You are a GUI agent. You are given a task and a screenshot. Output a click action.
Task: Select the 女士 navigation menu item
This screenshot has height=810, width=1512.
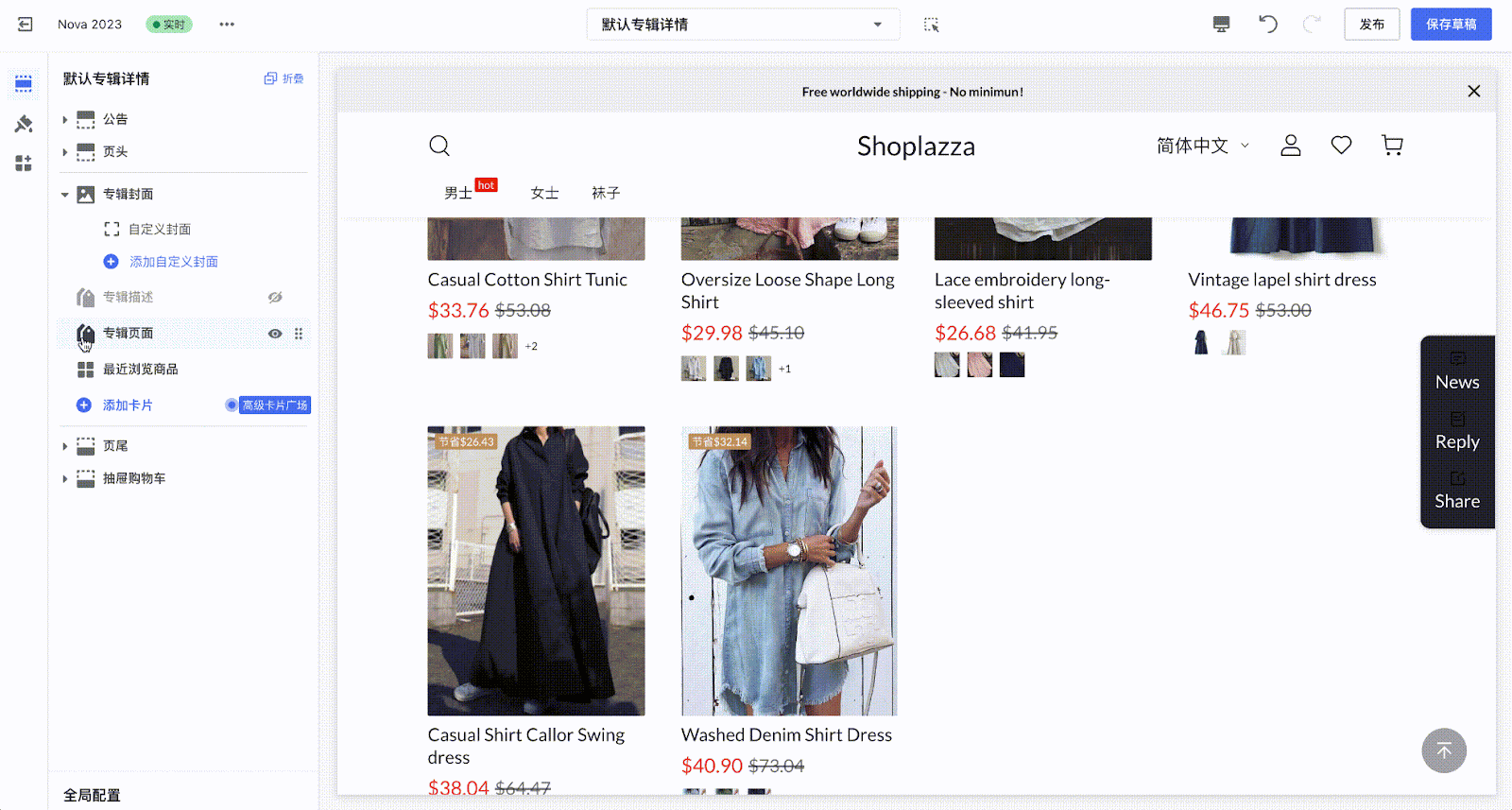pos(544,193)
